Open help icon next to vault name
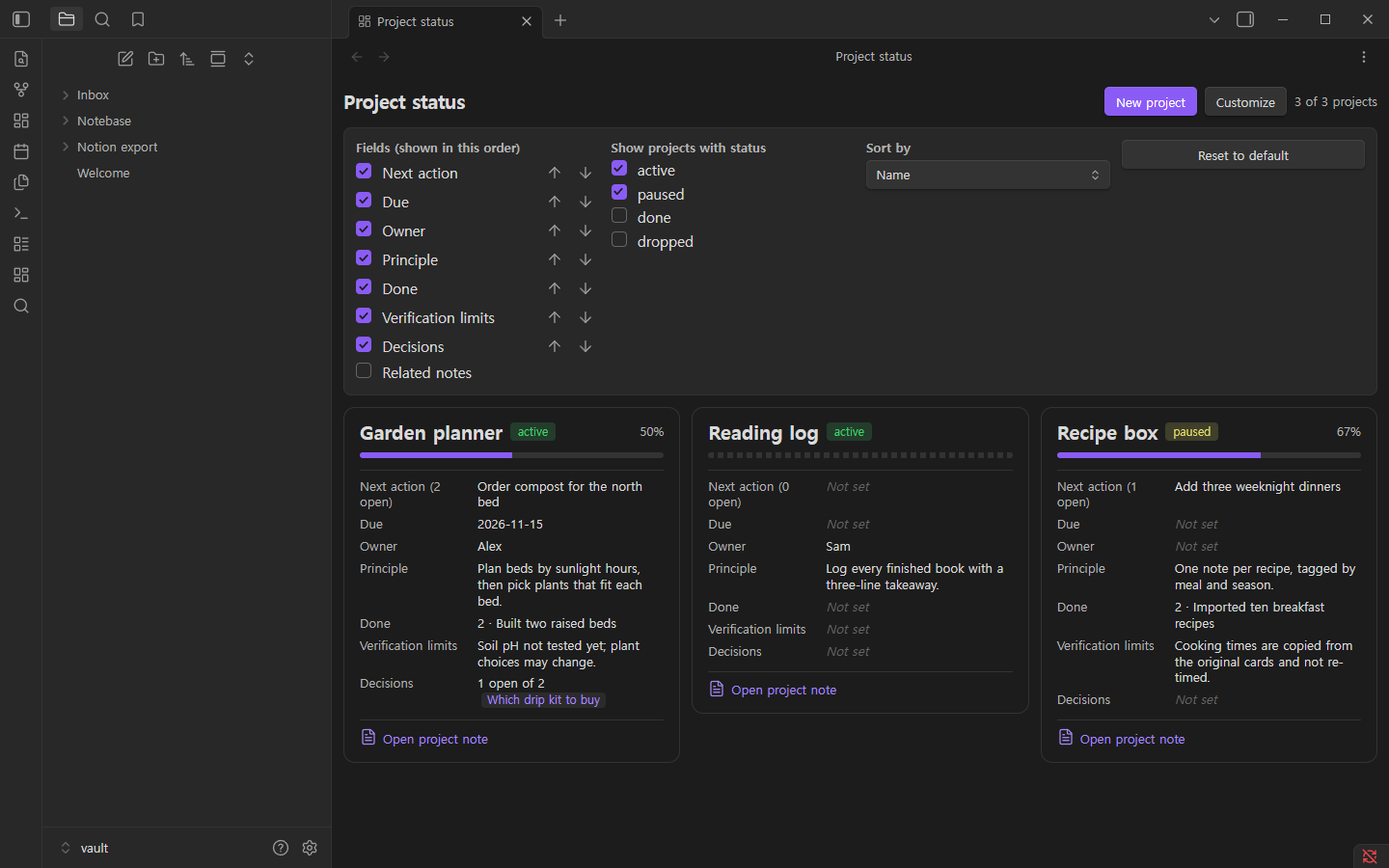 point(281,848)
